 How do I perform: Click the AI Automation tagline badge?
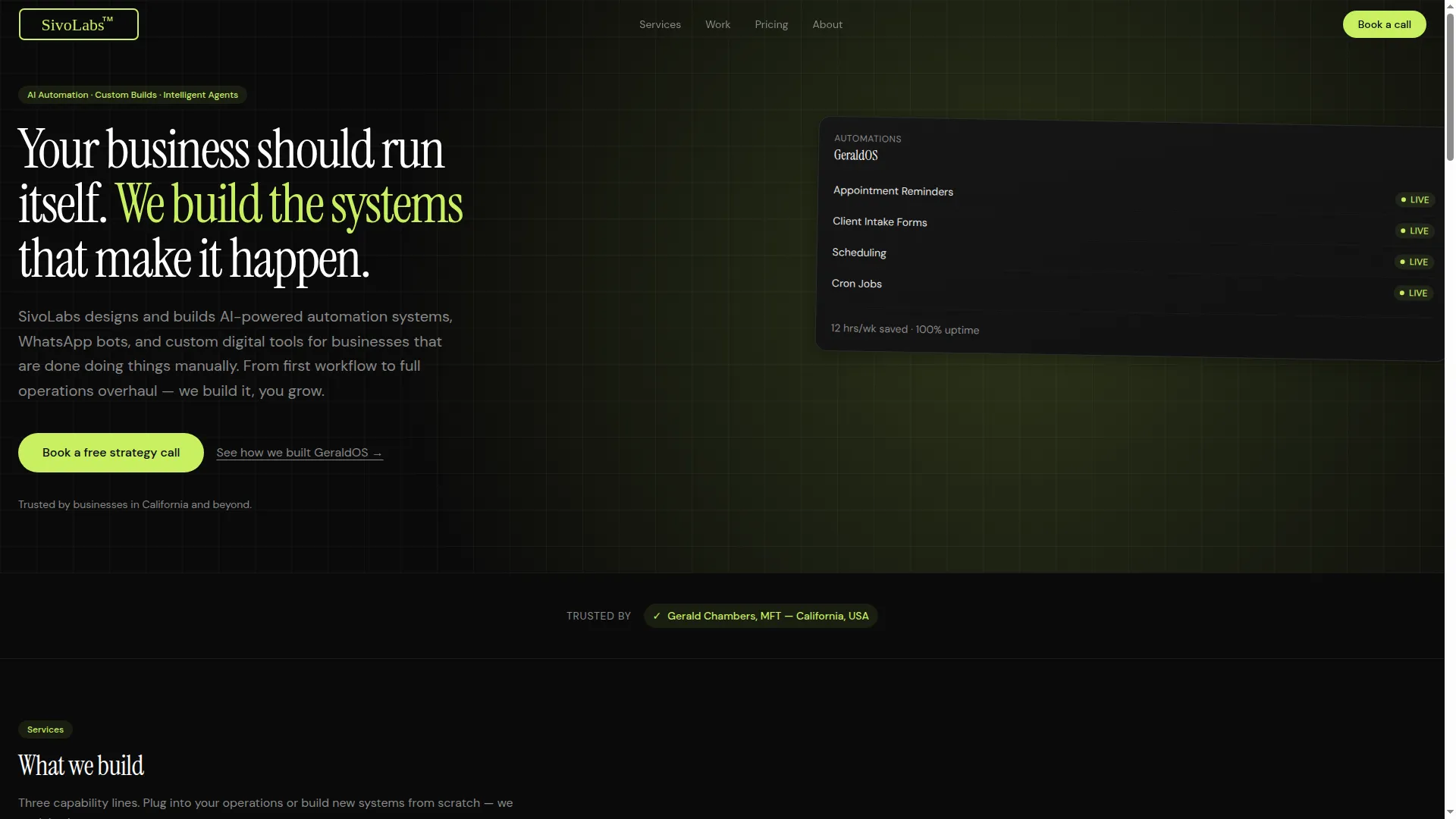133,95
